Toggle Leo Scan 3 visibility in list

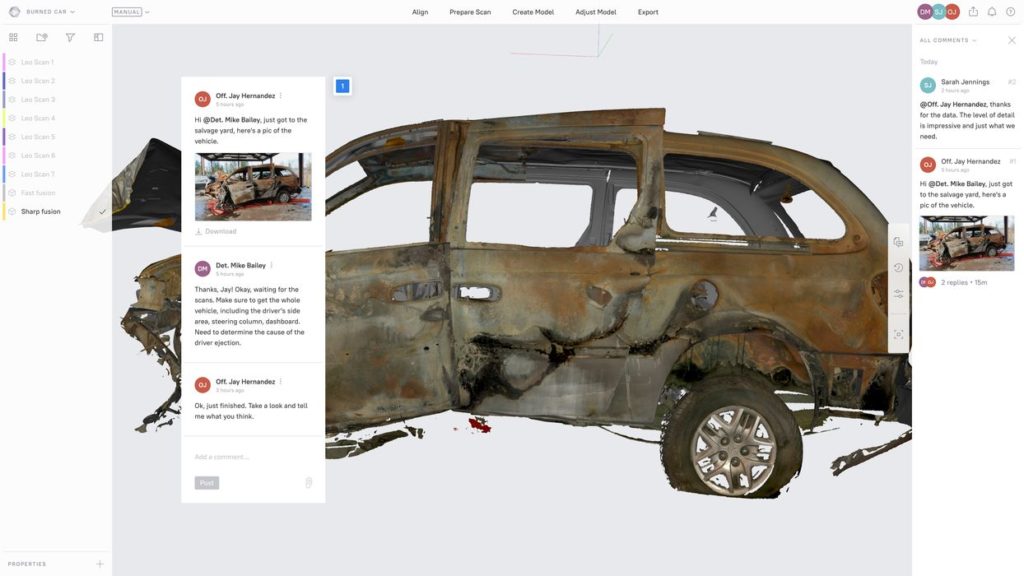click(12, 100)
